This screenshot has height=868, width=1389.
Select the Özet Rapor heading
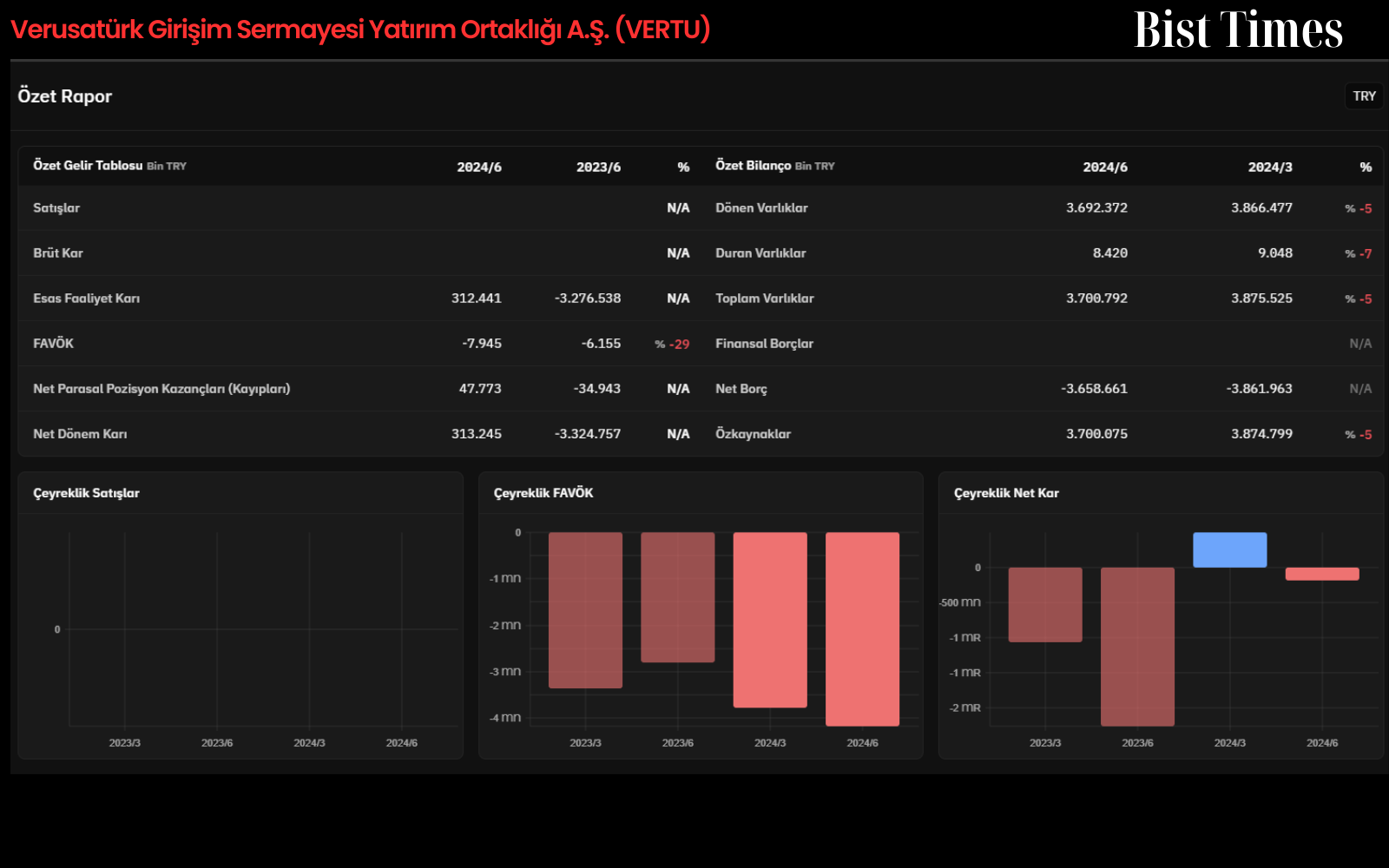(x=65, y=96)
